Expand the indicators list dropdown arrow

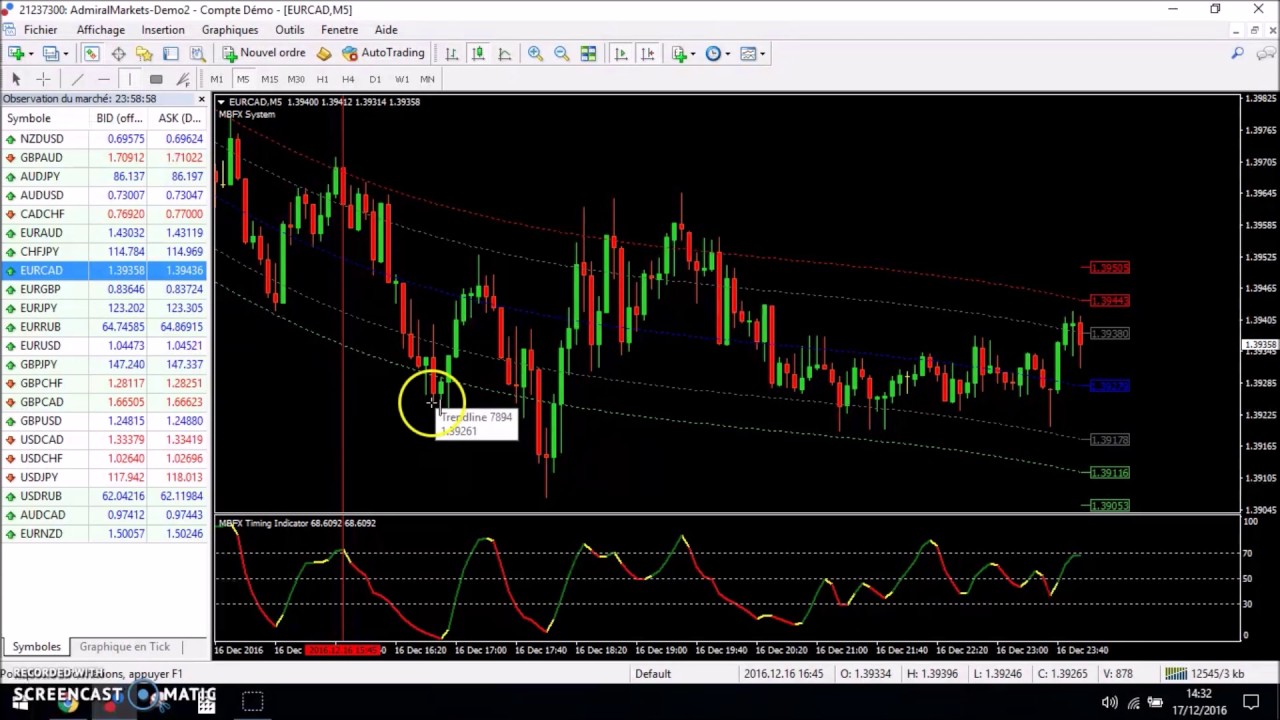pos(694,54)
